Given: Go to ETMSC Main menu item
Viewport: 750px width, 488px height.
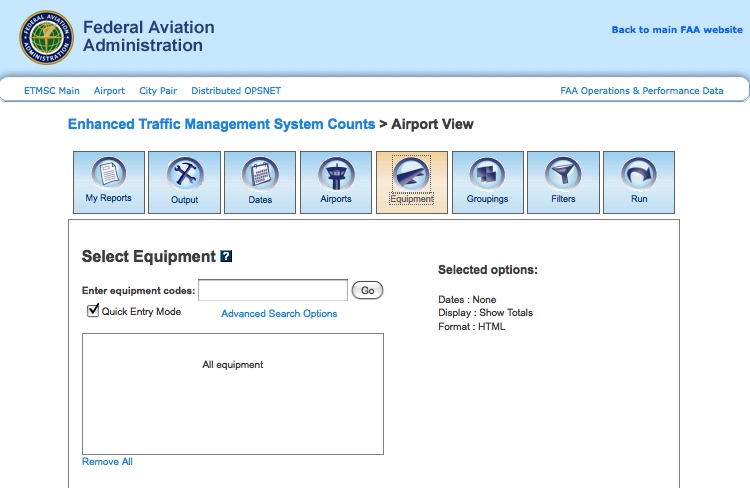Looking at the screenshot, I should tap(52, 90).
